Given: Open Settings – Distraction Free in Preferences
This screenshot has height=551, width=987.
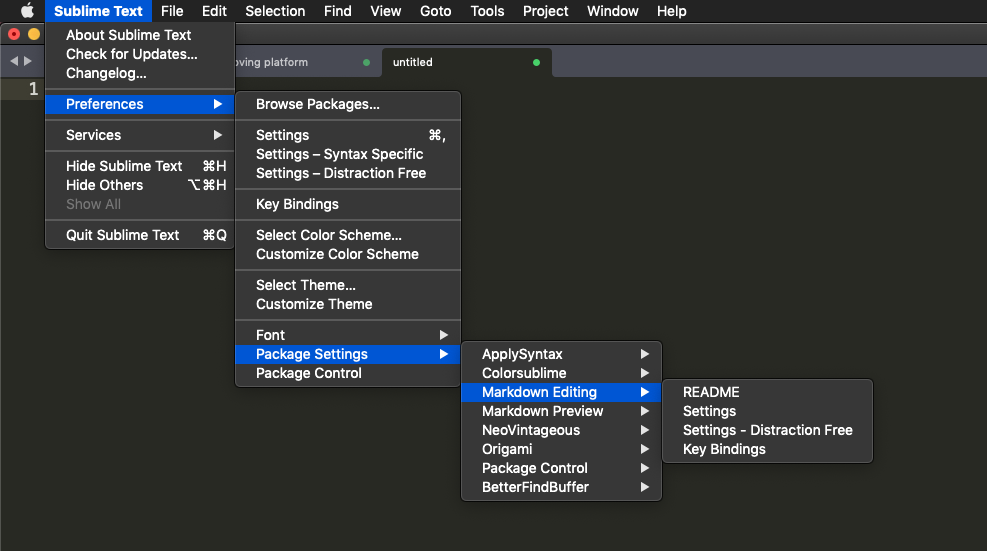Looking at the screenshot, I should [x=348, y=173].
